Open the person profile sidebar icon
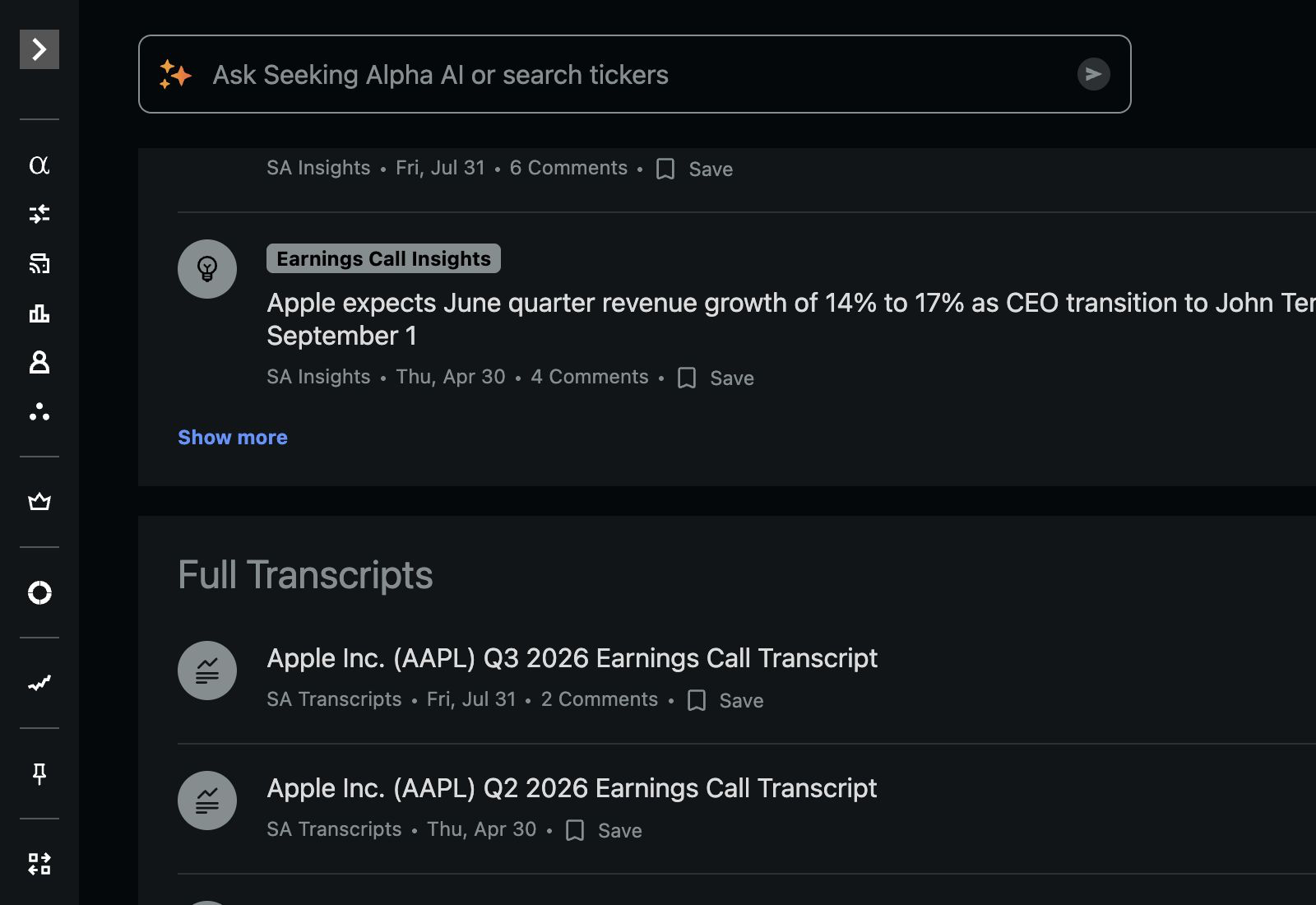This screenshot has height=905, width=1316. pyautogui.click(x=39, y=363)
